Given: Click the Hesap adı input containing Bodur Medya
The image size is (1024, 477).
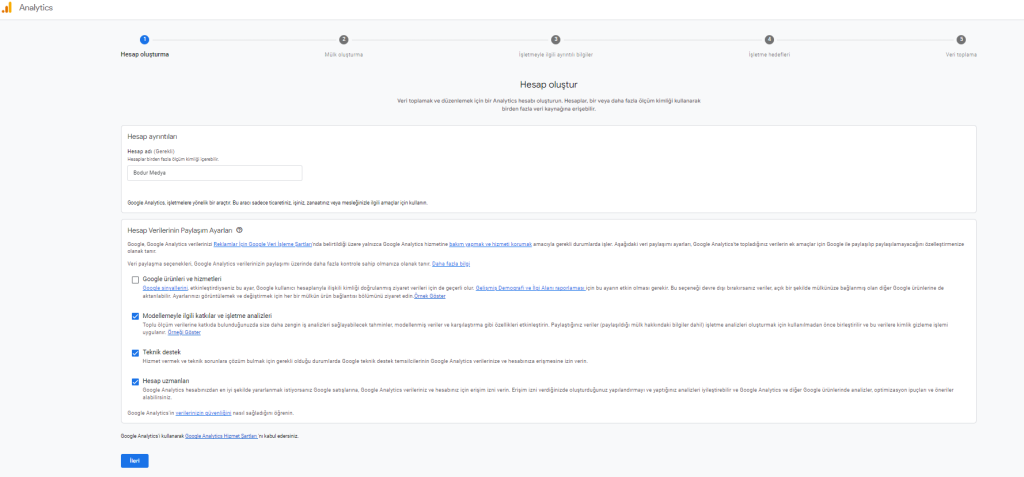Looking at the screenshot, I should (x=215, y=173).
